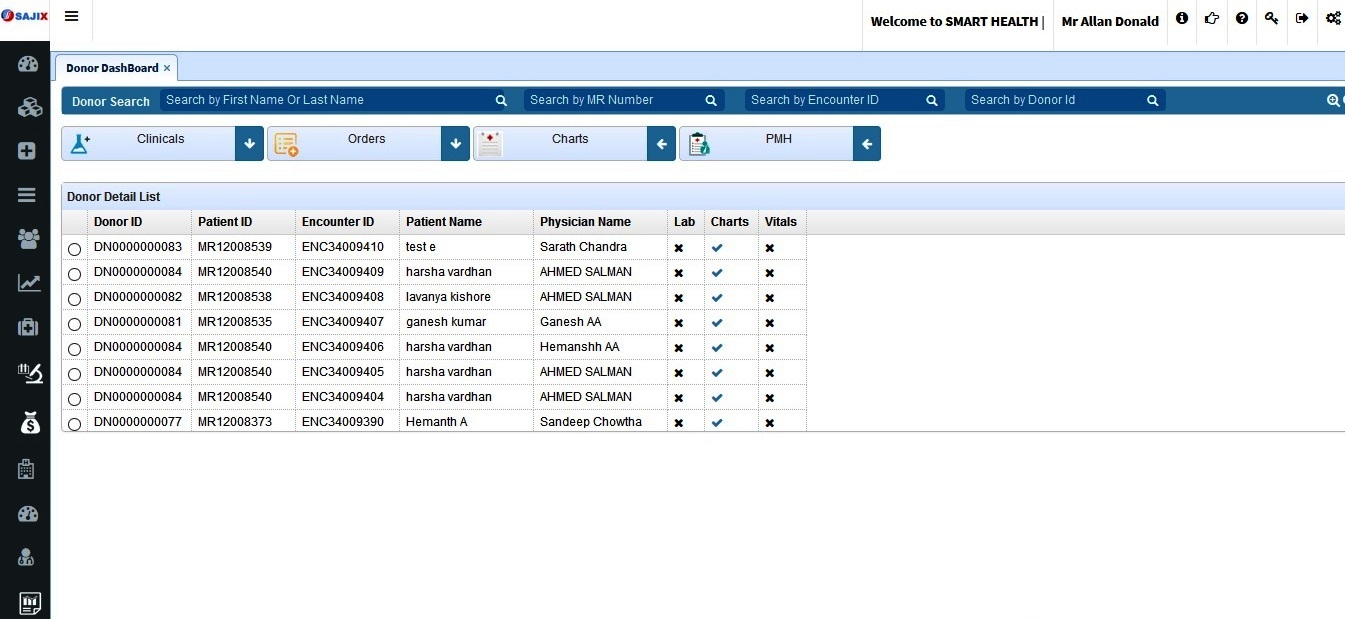Click the info circle icon in header

pyautogui.click(x=1182, y=18)
